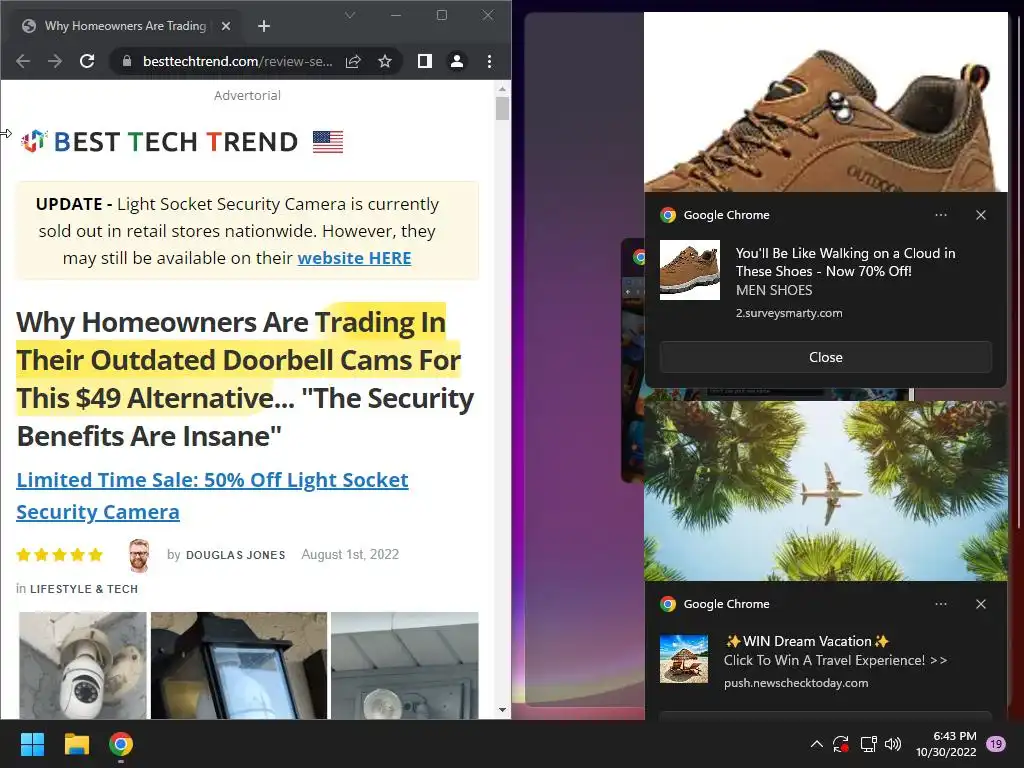1024x768 pixels.
Task: Open WIN Dream Vacation notification title
Action: (807, 641)
